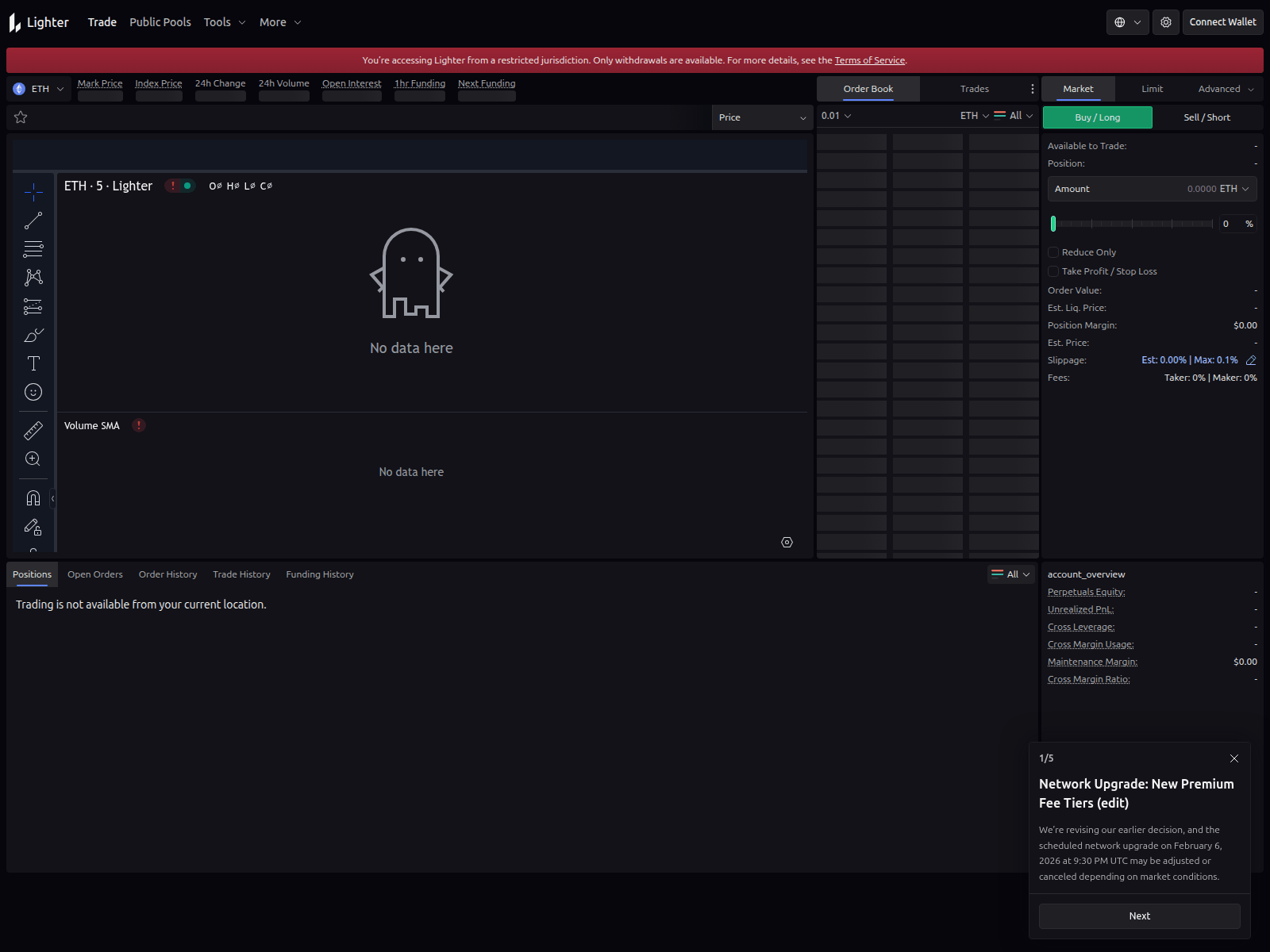The width and height of the screenshot is (1270, 952).
Task: Toggle stay in drawing mode lock
Action: (33, 527)
